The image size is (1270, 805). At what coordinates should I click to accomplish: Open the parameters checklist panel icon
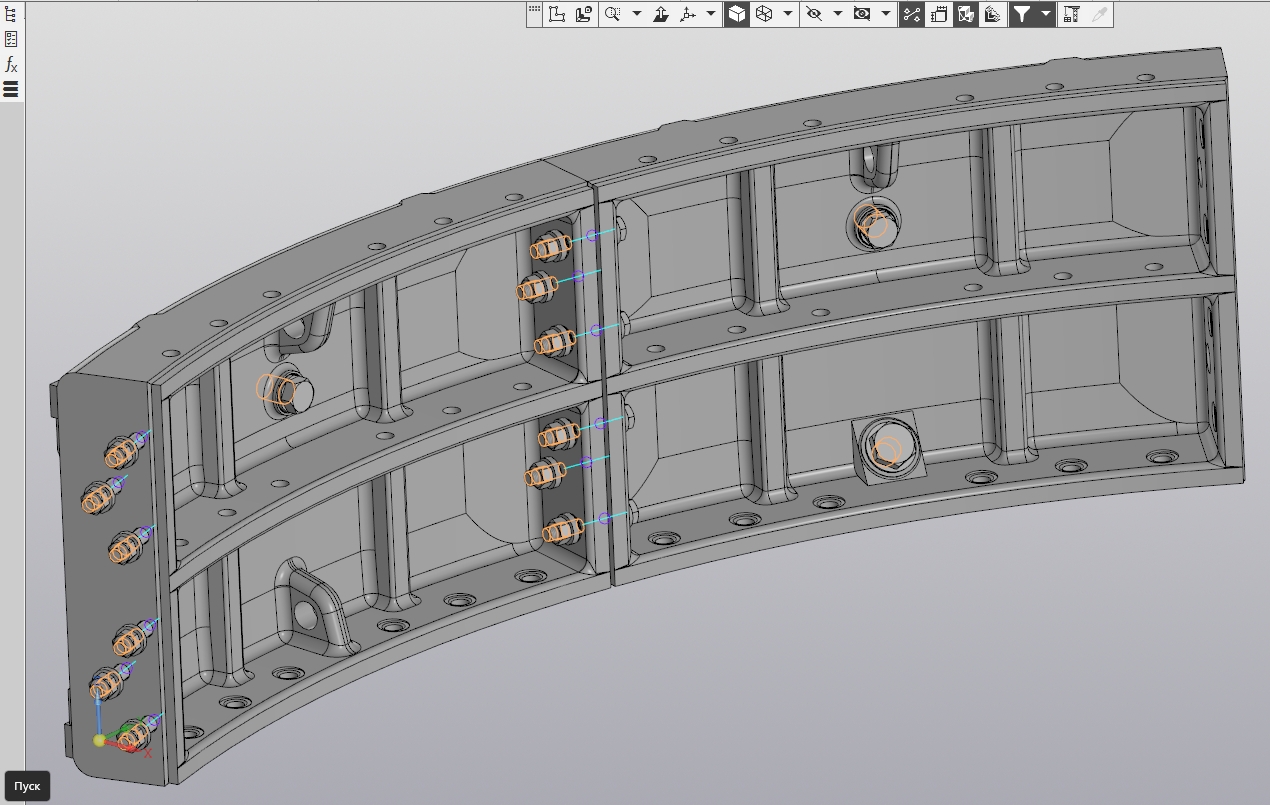click(11, 39)
